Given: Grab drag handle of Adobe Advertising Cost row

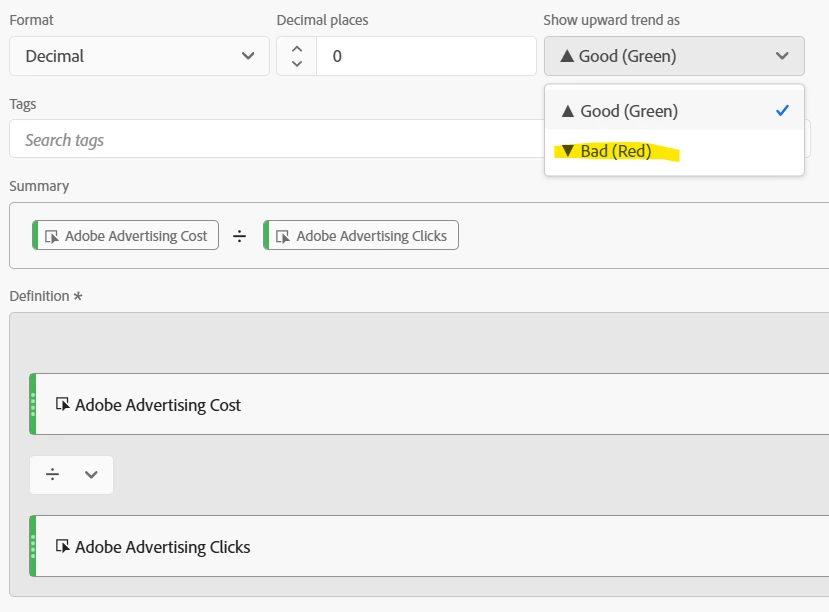Looking at the screenshot, I should (x=33, y=404).
